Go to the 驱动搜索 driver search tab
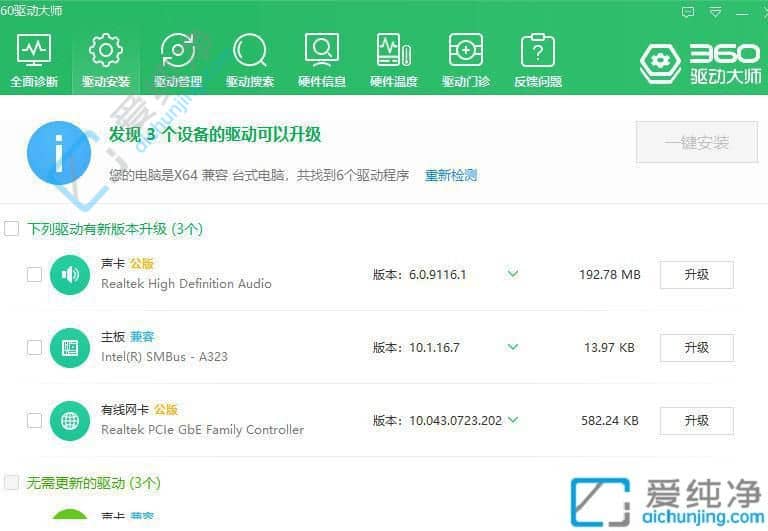 (x=250, y=61)
